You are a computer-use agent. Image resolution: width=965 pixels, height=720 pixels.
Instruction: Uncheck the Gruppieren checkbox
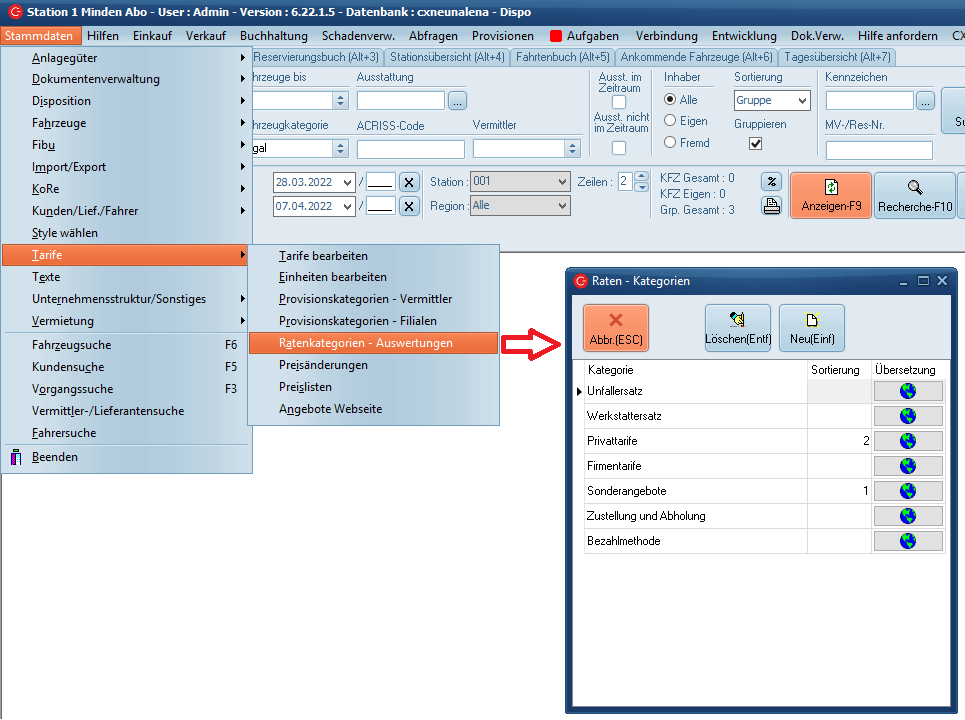pyautogui.click(x=756, y=144)
